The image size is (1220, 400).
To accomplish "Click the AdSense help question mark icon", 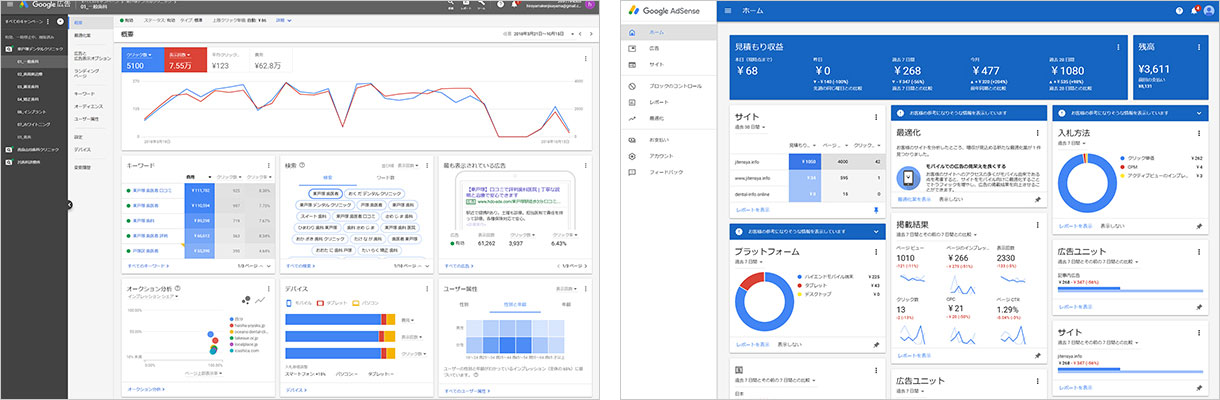I will click(x=1179, y=10).
